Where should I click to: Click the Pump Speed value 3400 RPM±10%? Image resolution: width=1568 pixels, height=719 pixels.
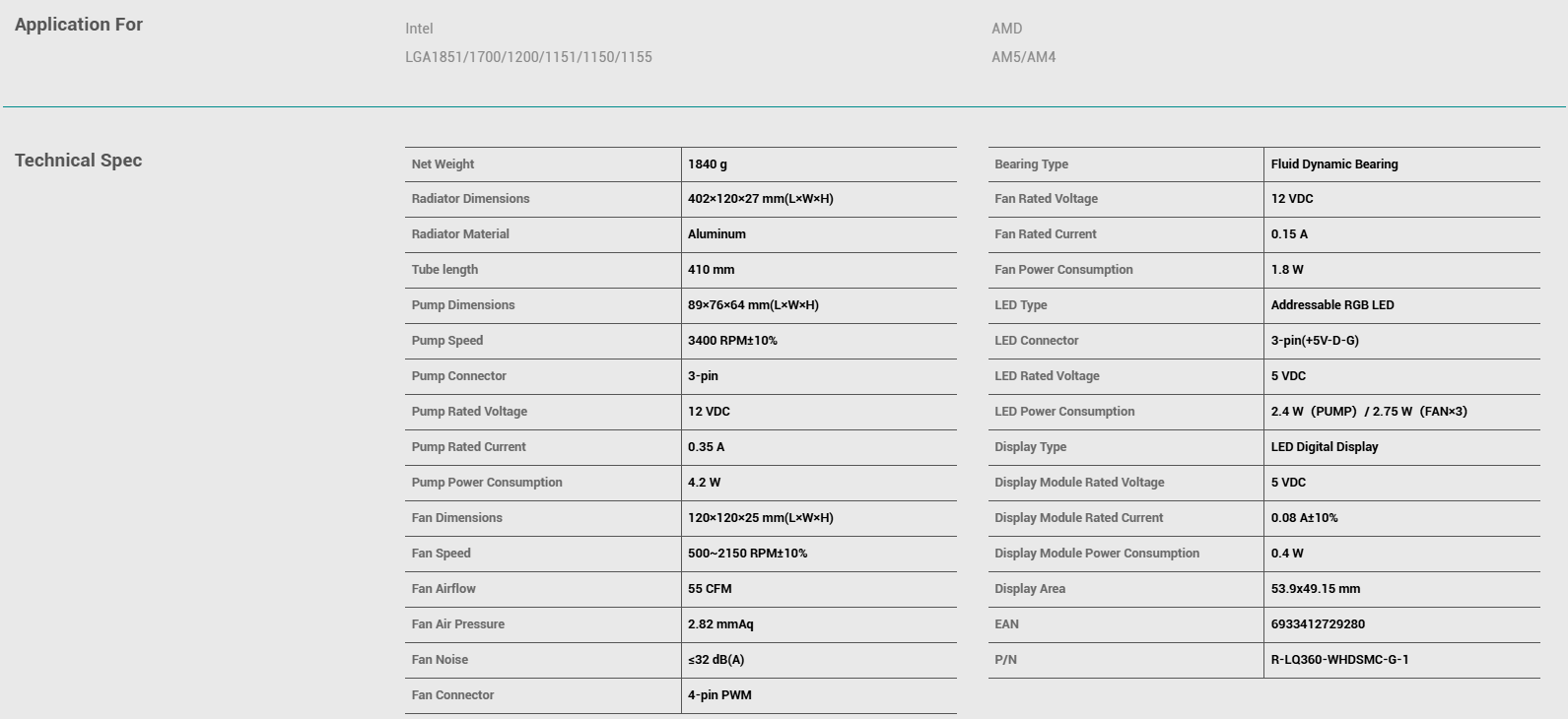pos(732,341)
